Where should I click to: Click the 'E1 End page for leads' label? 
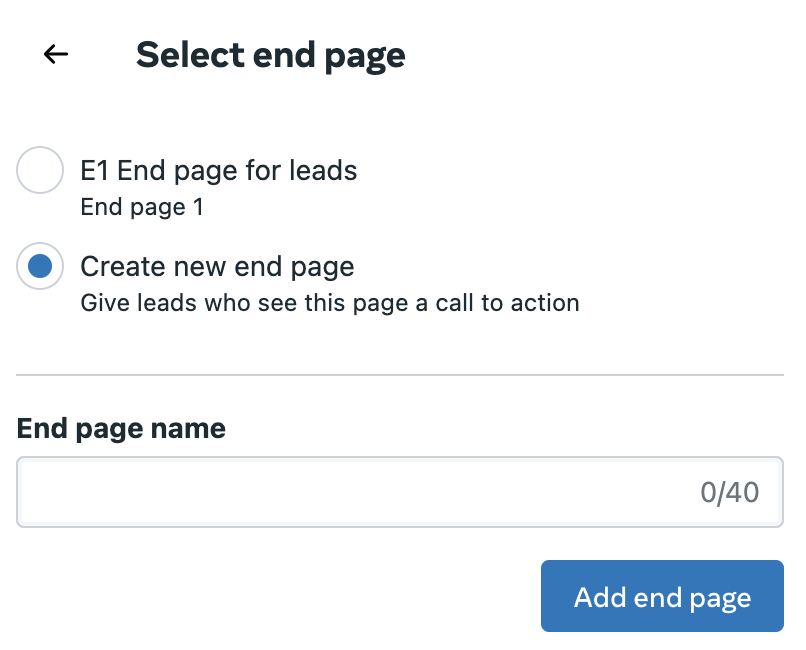click(218, 170)
